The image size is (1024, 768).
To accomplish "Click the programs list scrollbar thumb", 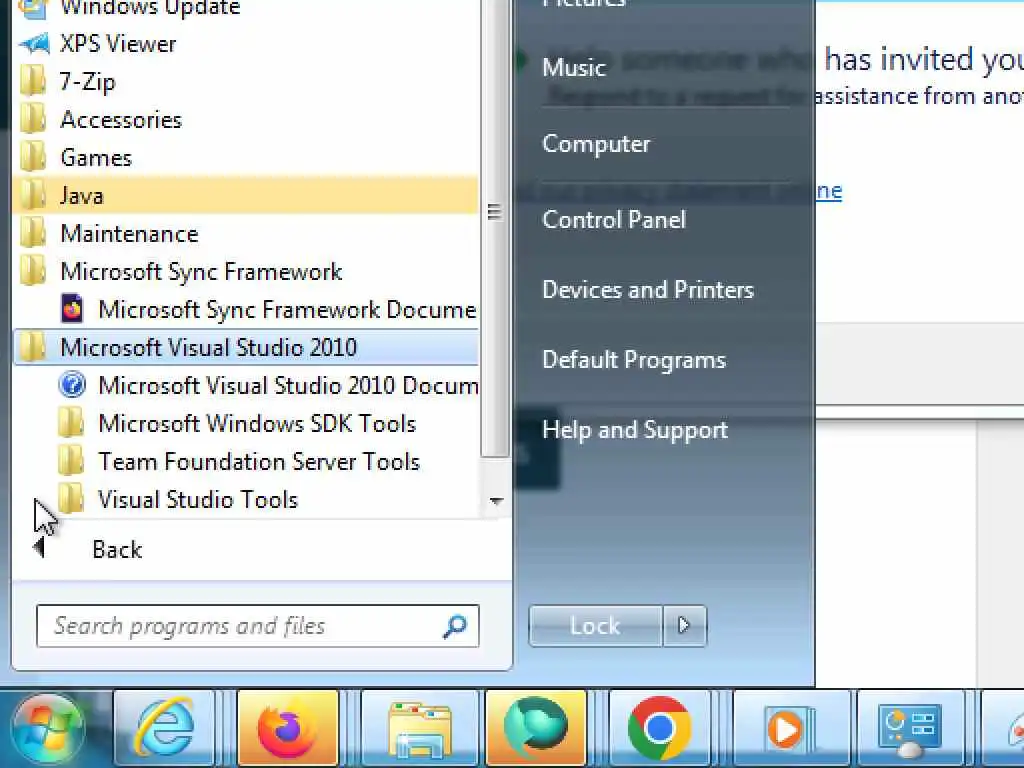I will click(495, 229).
